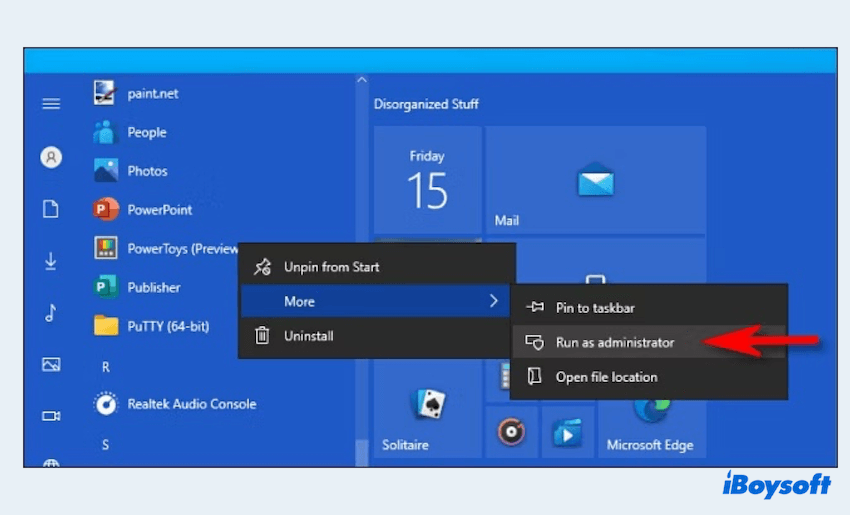The height and width of the screenshot is (515, 850).
Task: Open Downloads from the Start sidebar
Action: (x=51, y=261)
